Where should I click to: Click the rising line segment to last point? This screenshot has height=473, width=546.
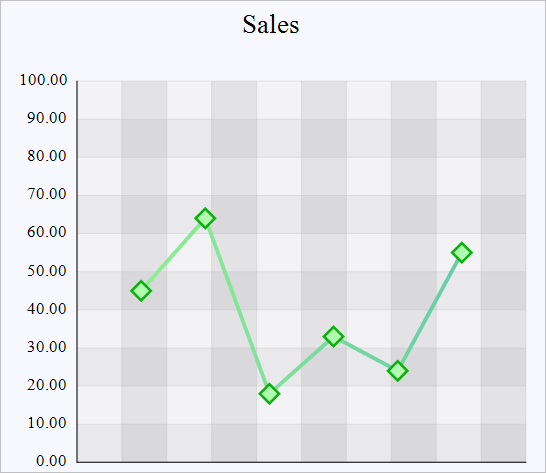(x=429, y=312)
